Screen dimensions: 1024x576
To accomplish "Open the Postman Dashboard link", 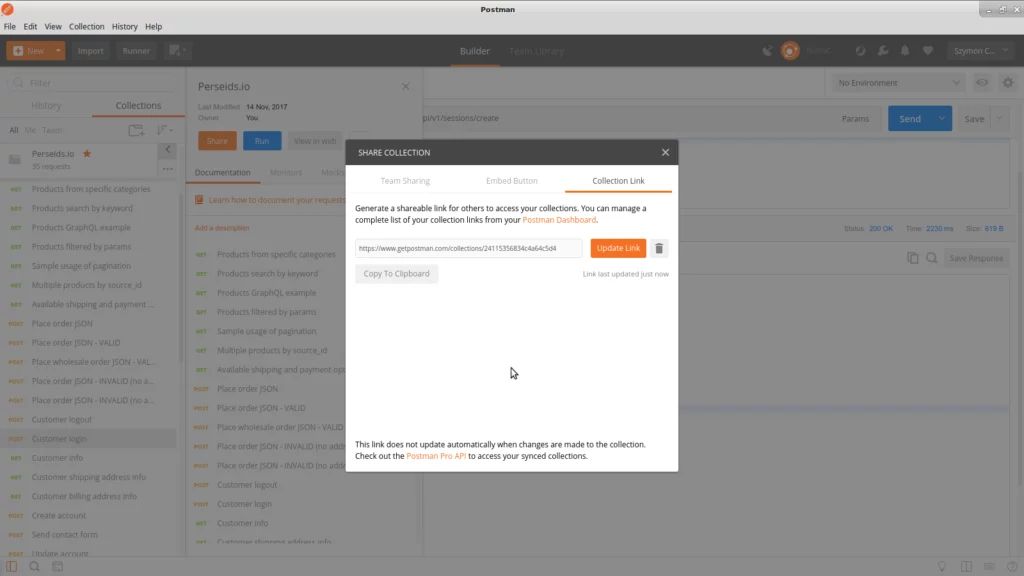I will [x=559, y=220].
